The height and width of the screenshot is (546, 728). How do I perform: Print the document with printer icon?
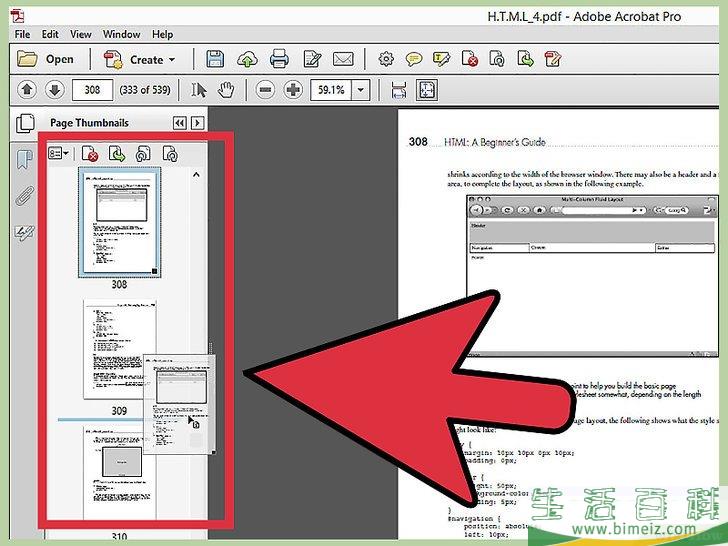[x=279, y=59]
